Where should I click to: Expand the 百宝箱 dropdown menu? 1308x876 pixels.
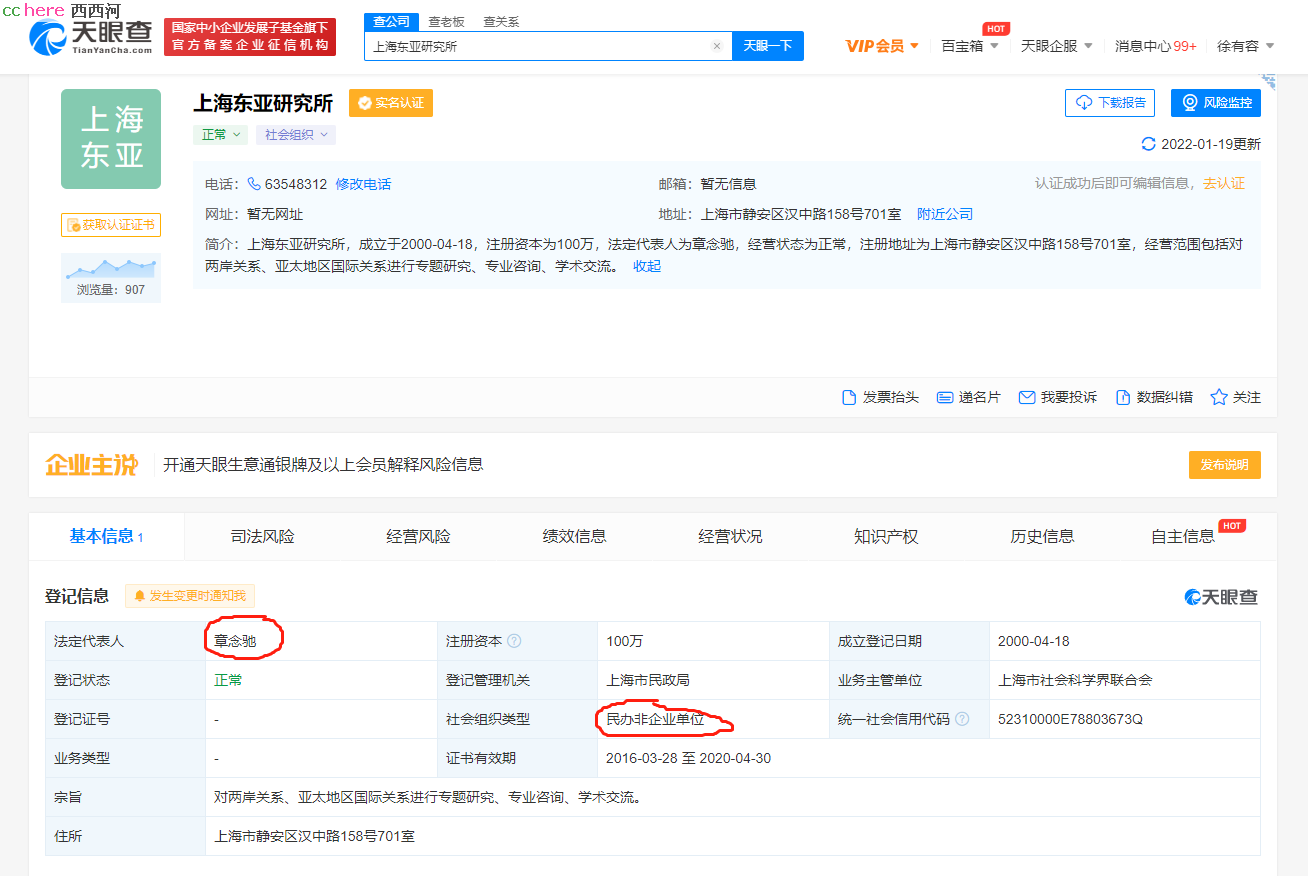970,46
